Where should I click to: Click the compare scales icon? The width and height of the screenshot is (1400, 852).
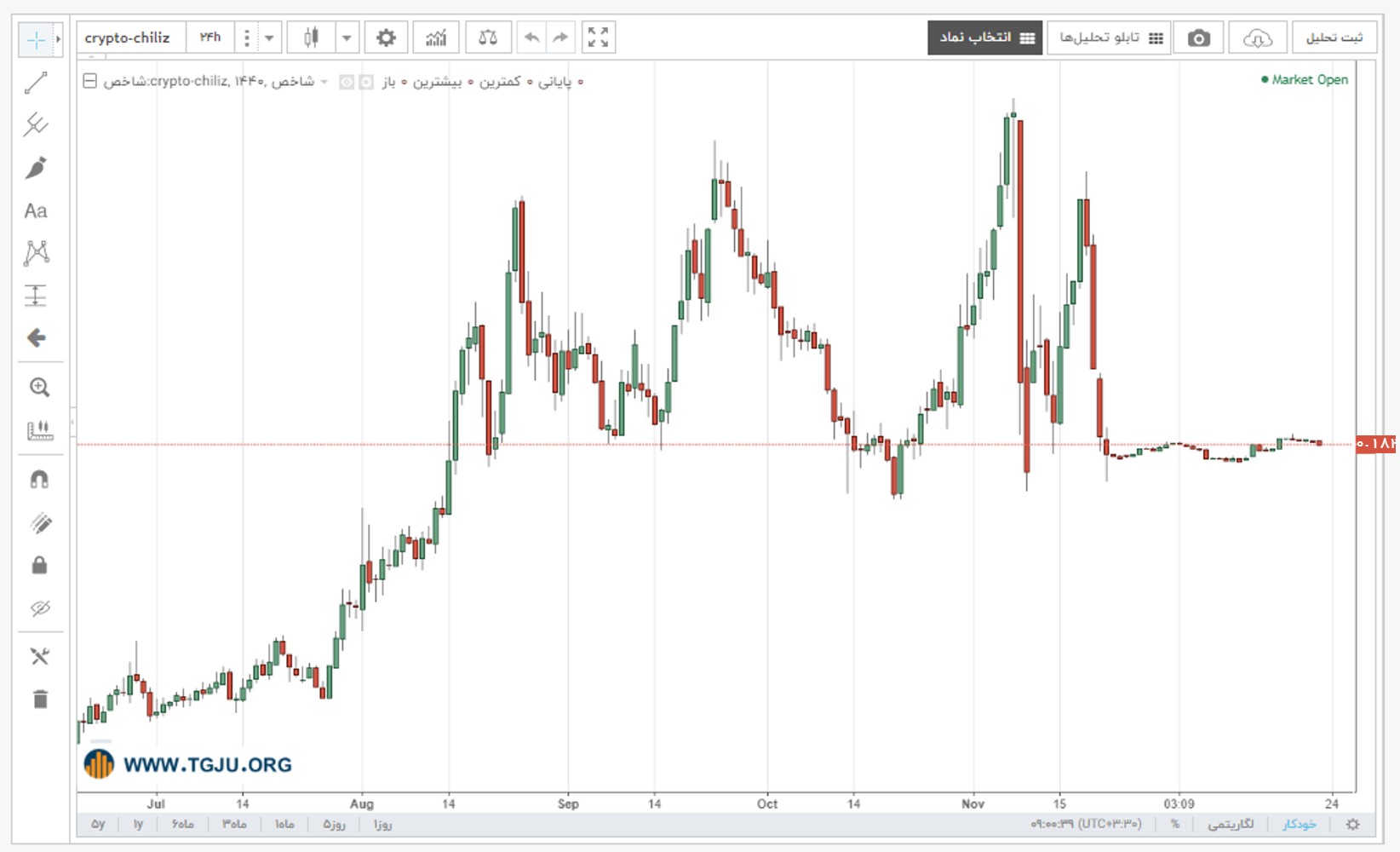pos(488,37)
